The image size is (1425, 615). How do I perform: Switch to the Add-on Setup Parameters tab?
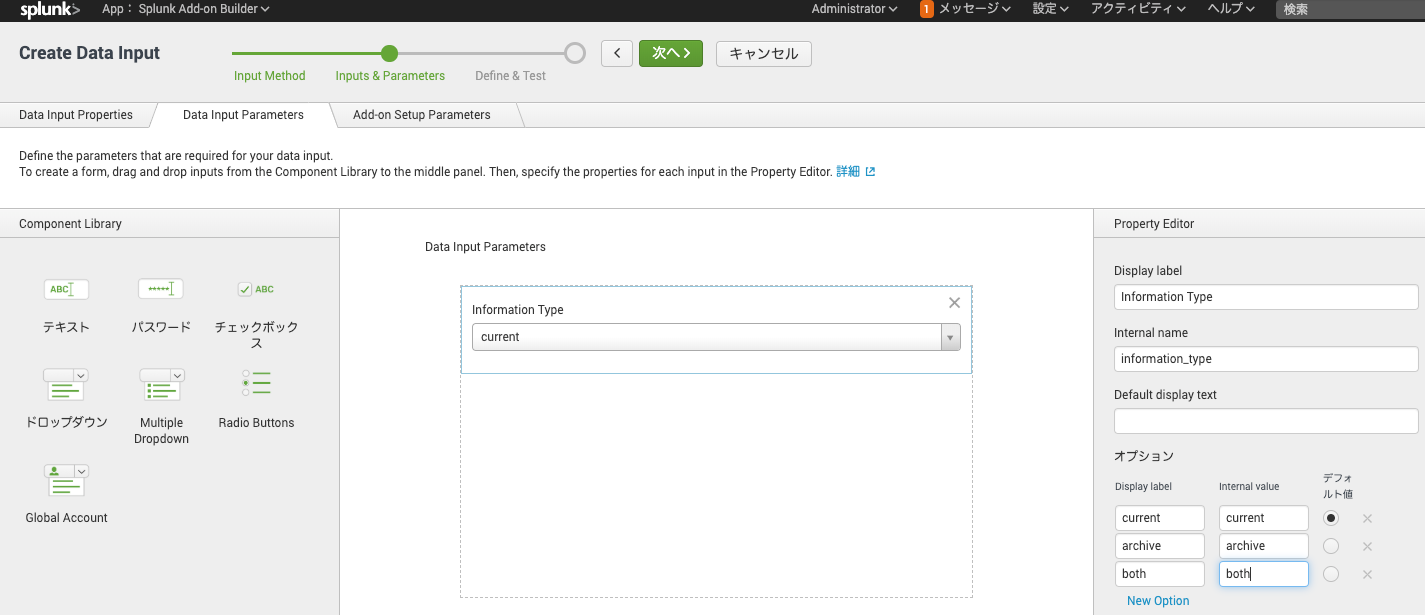[421, 114]
